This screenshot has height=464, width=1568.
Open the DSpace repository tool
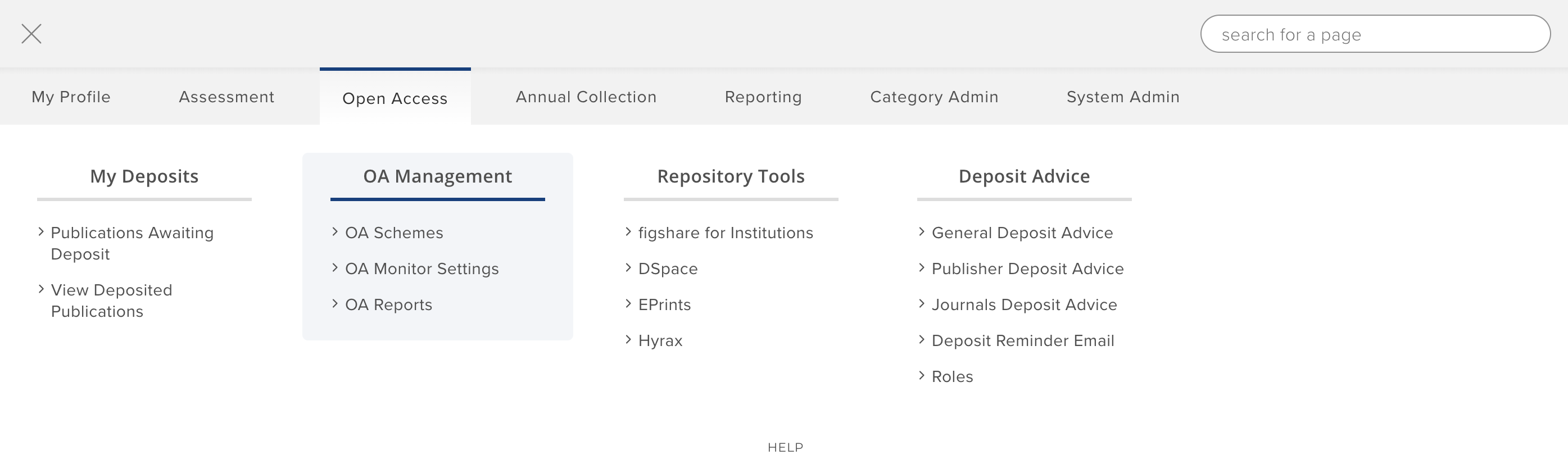tap(668, 269)
